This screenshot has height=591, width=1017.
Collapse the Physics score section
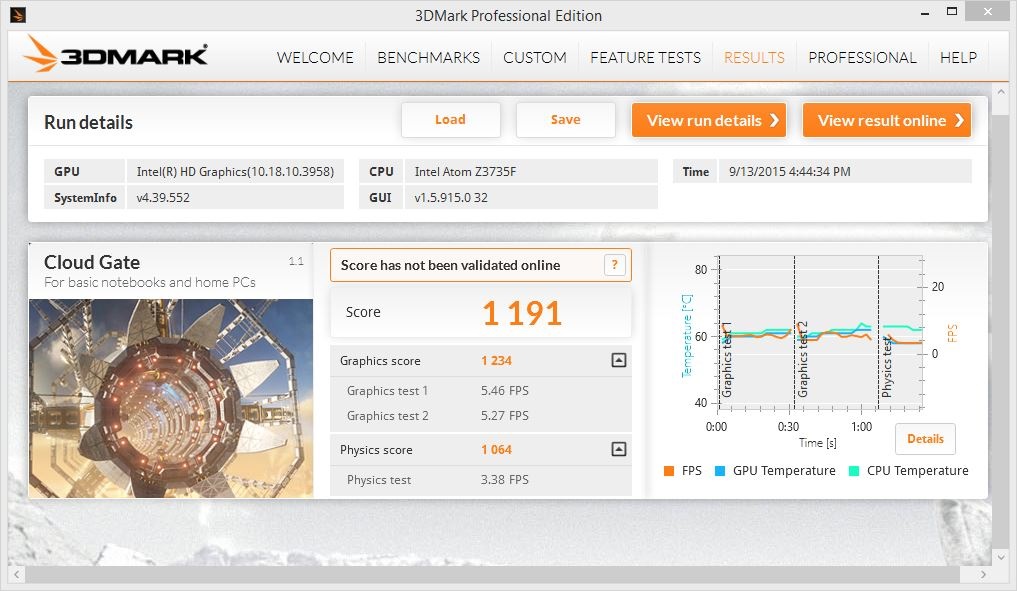(618, 450)
